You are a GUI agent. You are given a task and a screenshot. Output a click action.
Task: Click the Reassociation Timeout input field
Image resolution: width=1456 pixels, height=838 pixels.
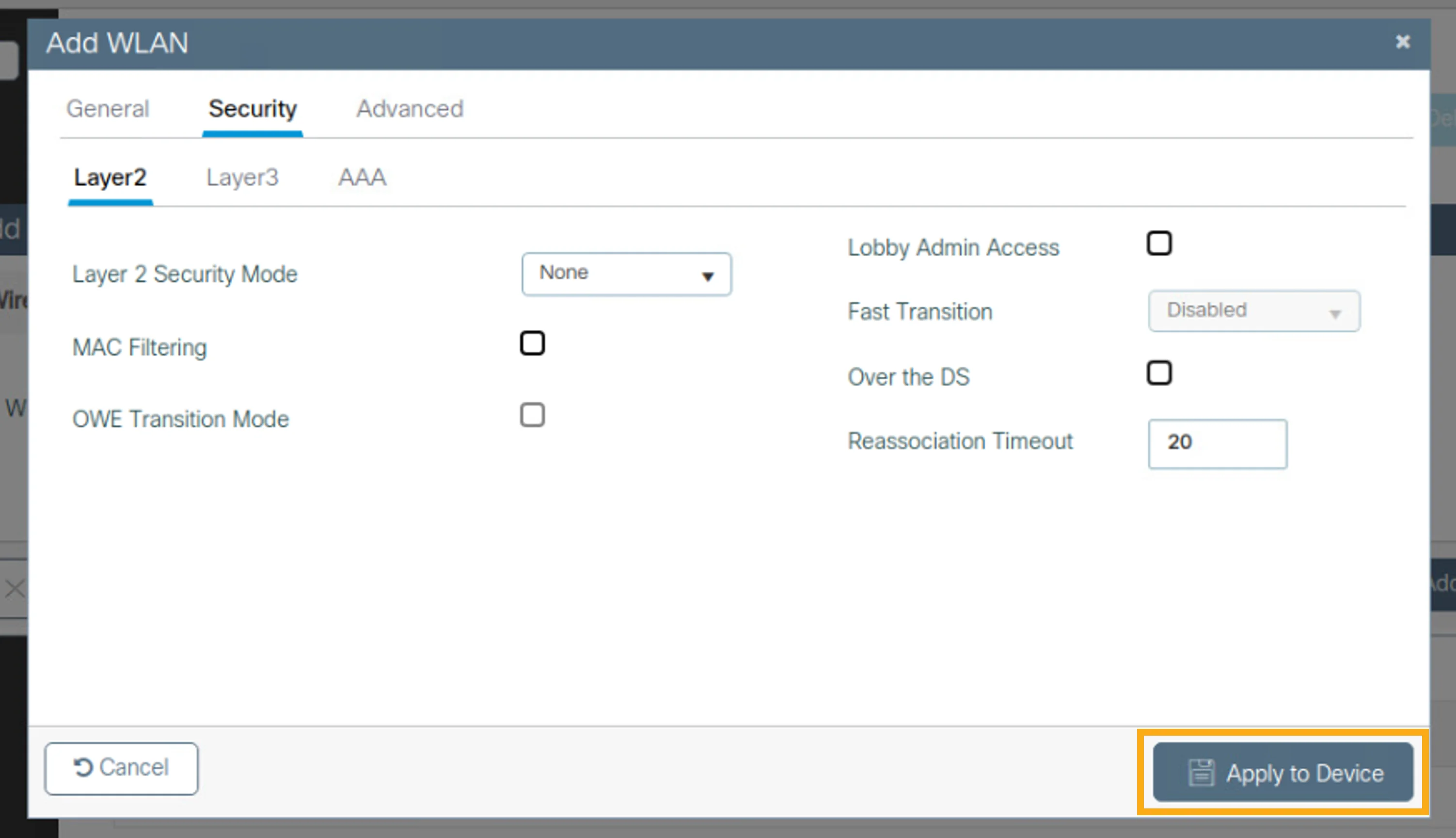[1218, 443]
